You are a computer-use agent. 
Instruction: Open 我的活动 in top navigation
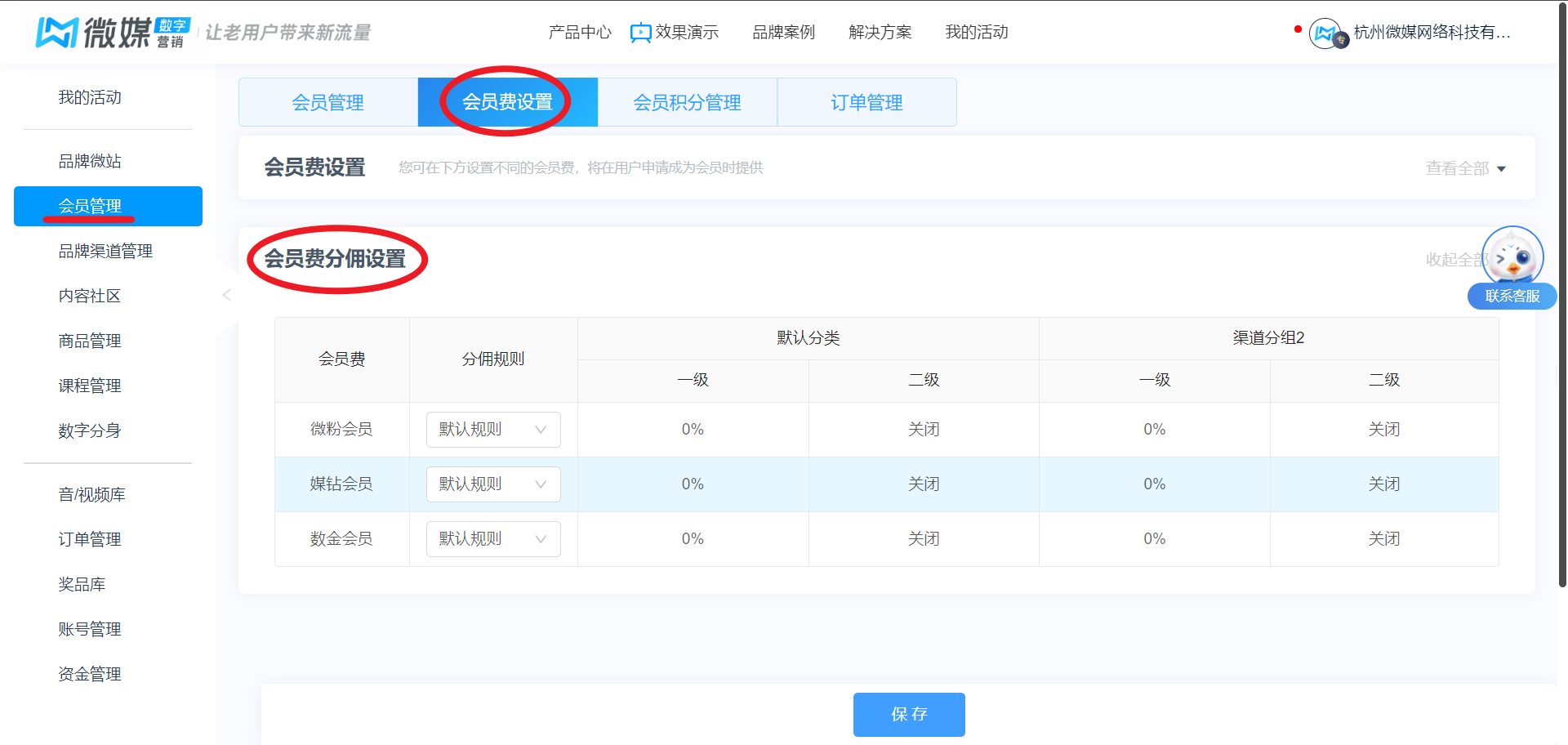coord(977,32)
